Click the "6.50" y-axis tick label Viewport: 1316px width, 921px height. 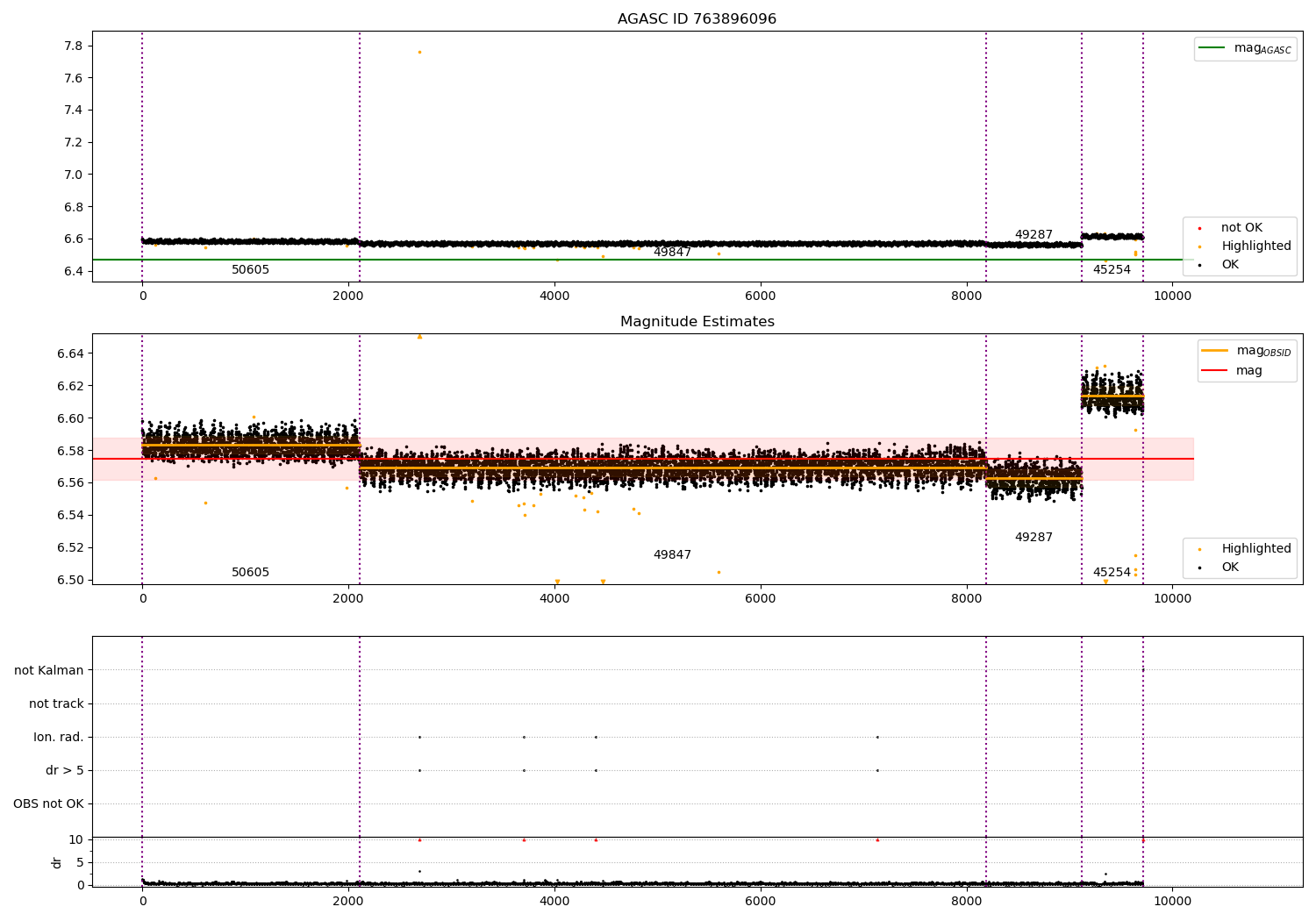pos(70,580)
